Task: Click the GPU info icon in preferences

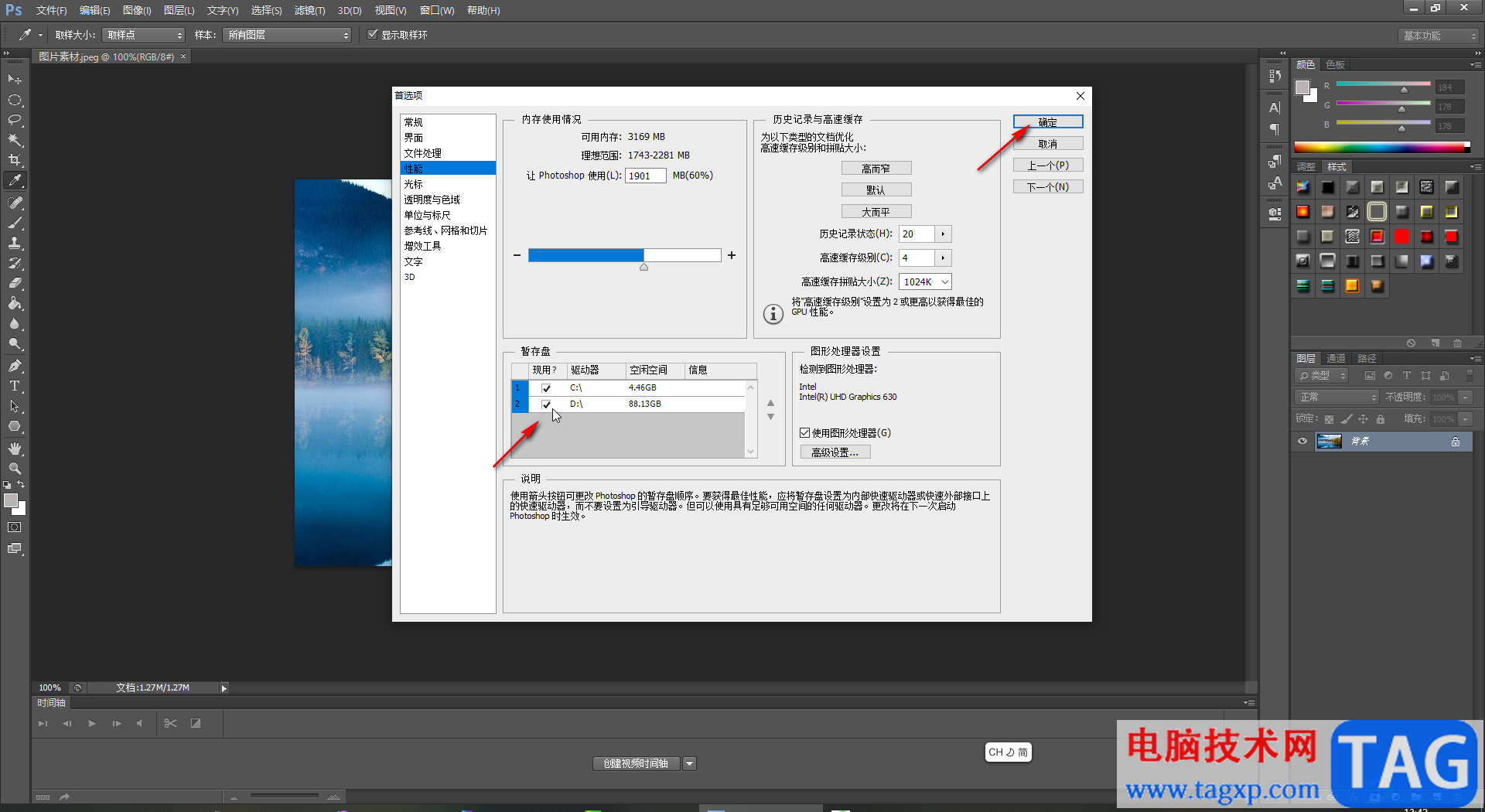Action: click(x=773, y=313)
